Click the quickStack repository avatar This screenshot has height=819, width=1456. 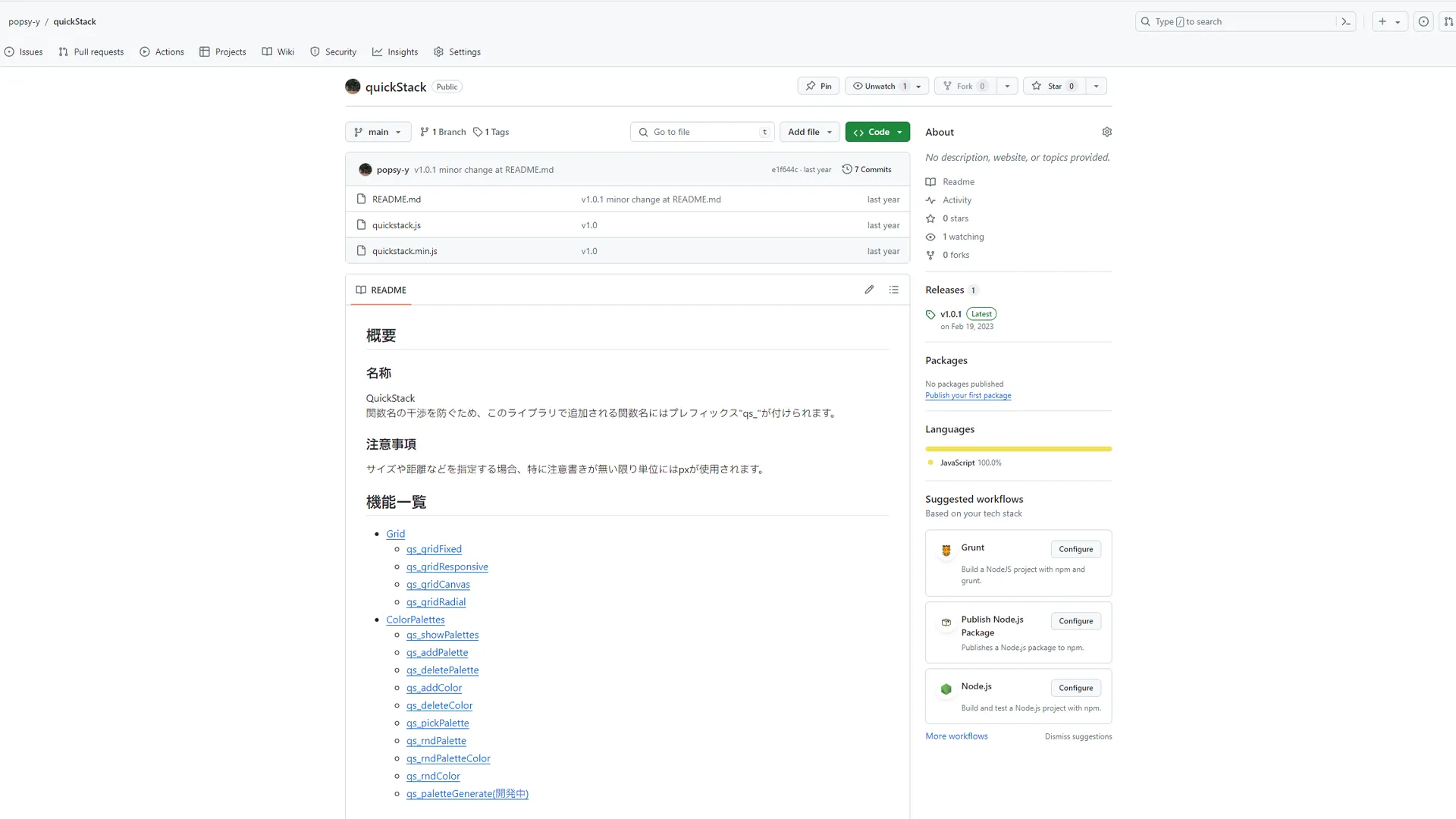pos(353,86)
